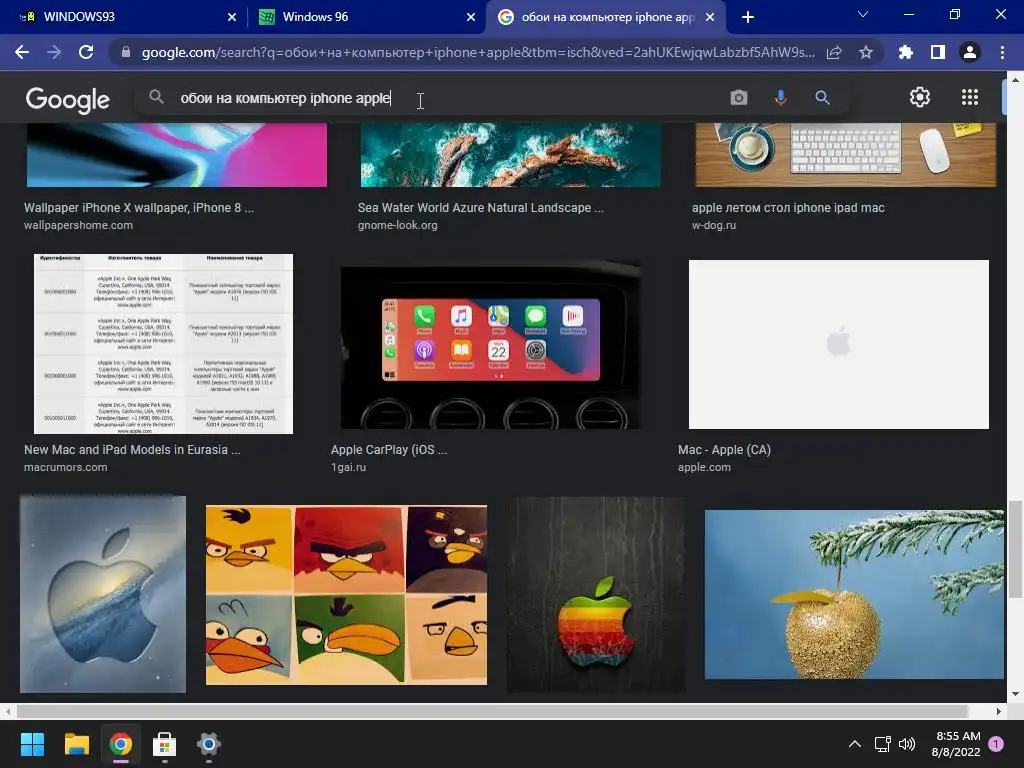Submit search with the blue magnifier
The height and width of the screenshot is (768, 1024).
[x=822, y=98]
